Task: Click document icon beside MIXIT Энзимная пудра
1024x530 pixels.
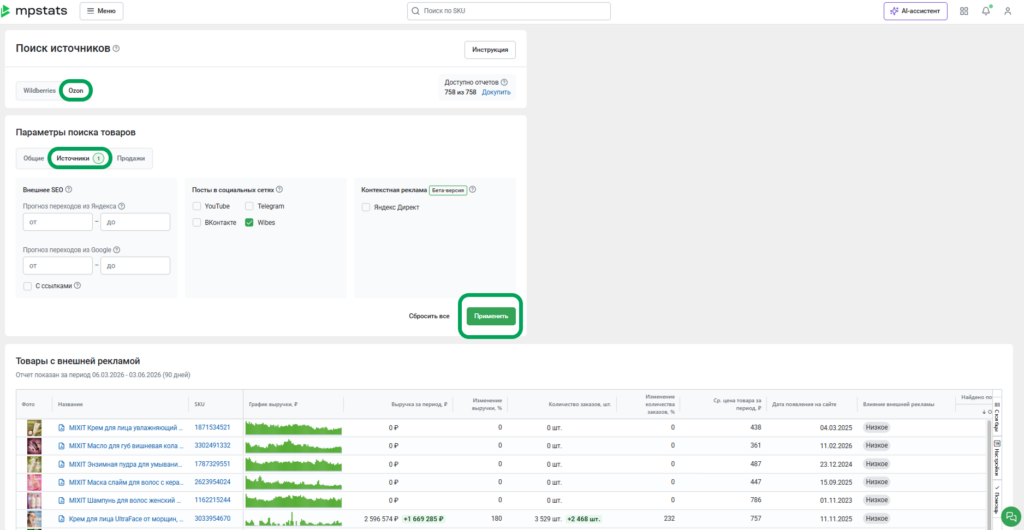Action: (62, 464)
